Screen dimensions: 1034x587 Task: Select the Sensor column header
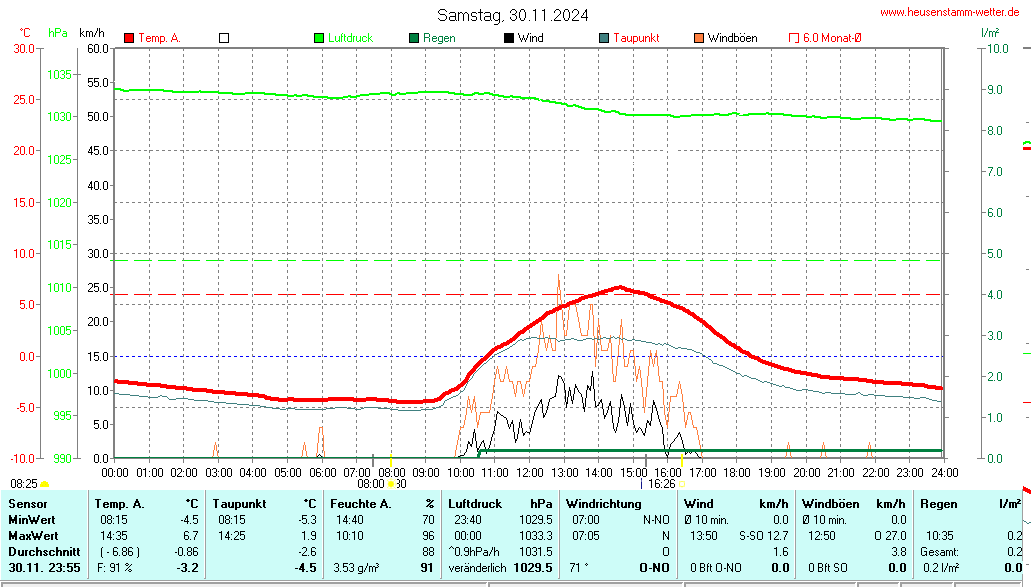(x=28, y=504)
